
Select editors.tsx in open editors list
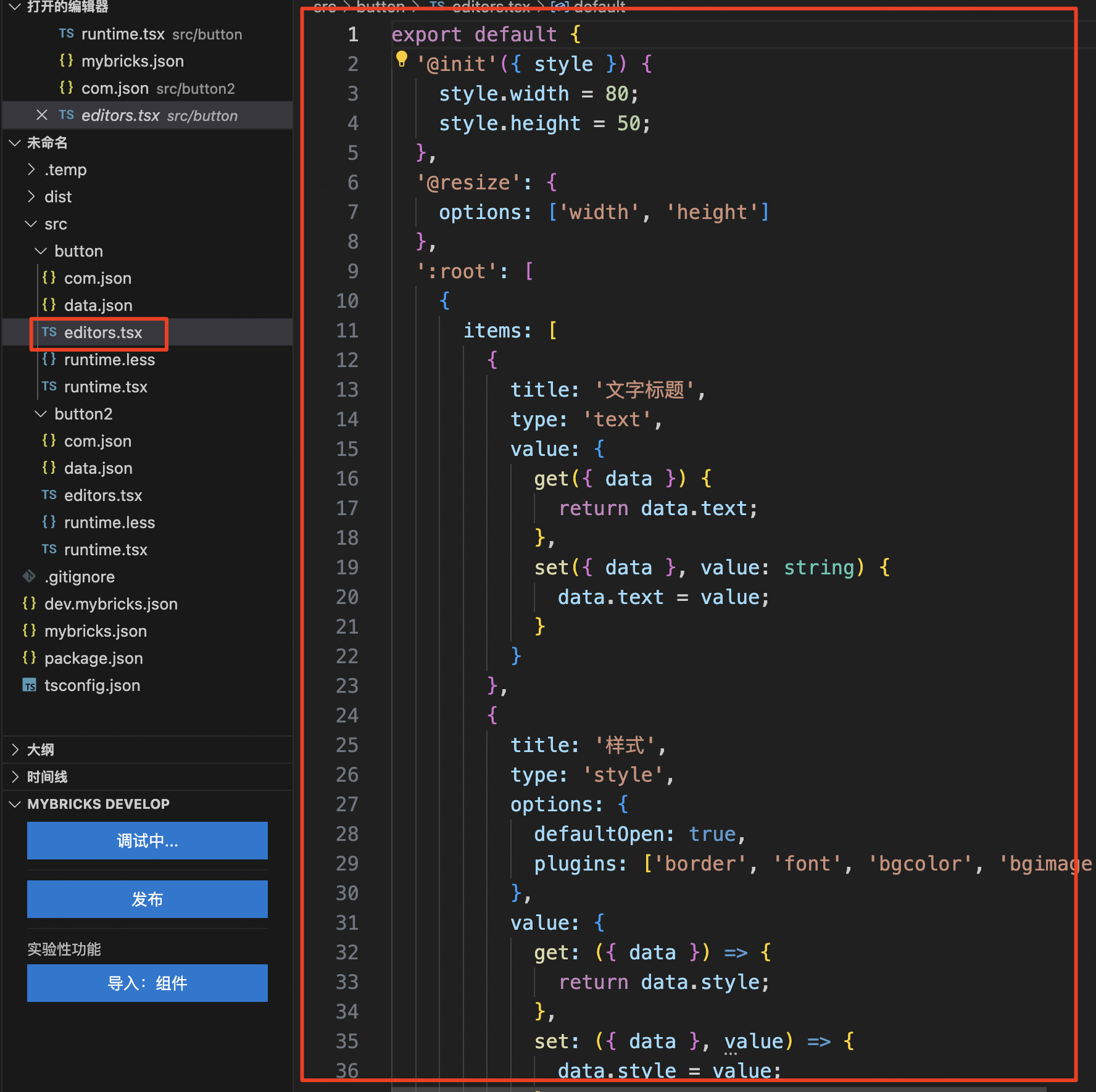pos(147,115)
